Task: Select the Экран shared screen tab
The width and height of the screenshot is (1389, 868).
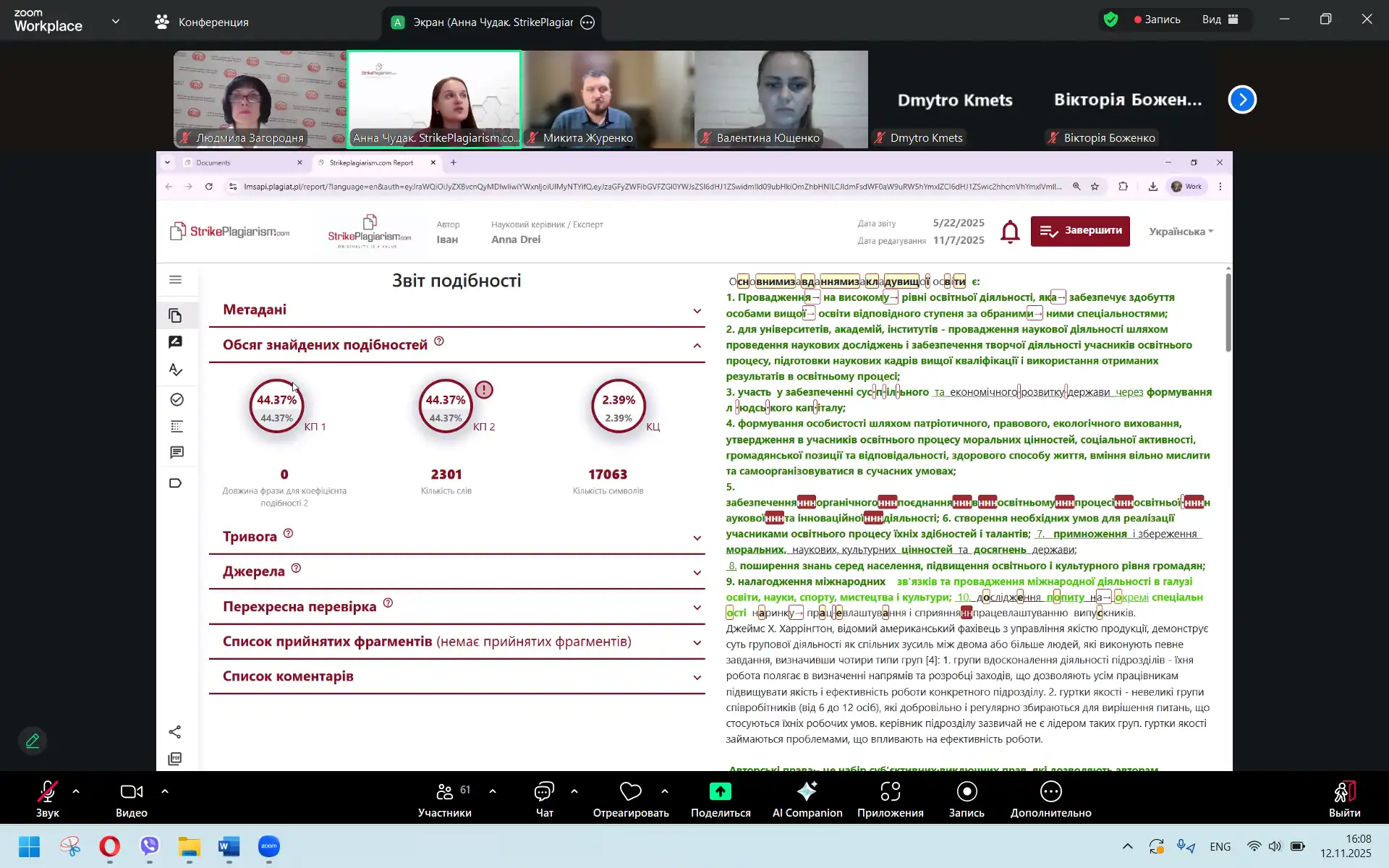Action: tap(492, 22)
